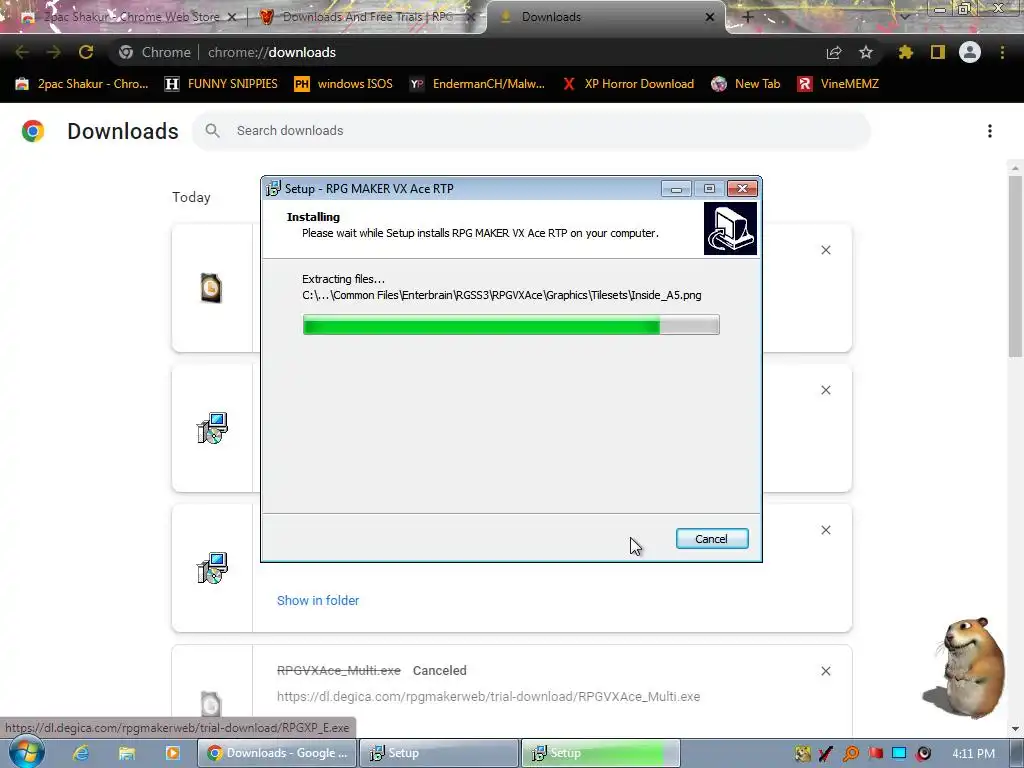Open the 2pac Shakur bookmark
1024x768 pixels.
click(x=82, y=84)
